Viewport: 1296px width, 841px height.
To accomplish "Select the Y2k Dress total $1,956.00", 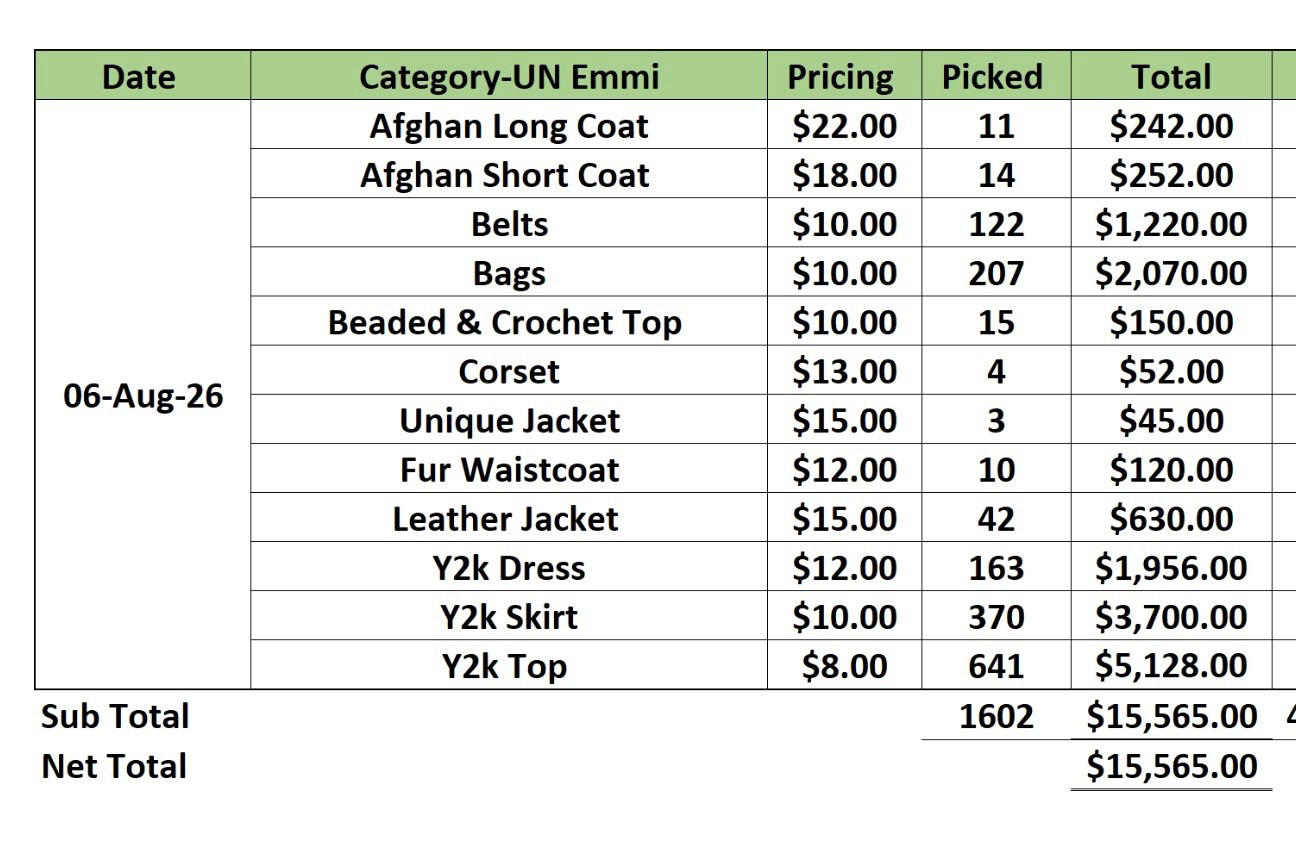I will [1171, 566].
